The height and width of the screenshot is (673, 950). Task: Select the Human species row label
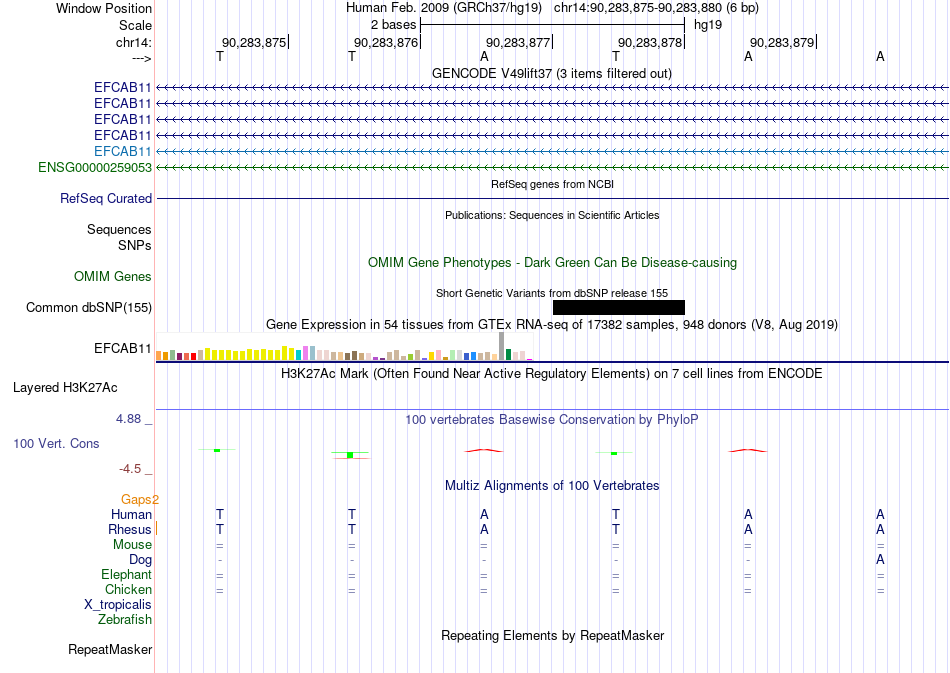tap(131, 515)
